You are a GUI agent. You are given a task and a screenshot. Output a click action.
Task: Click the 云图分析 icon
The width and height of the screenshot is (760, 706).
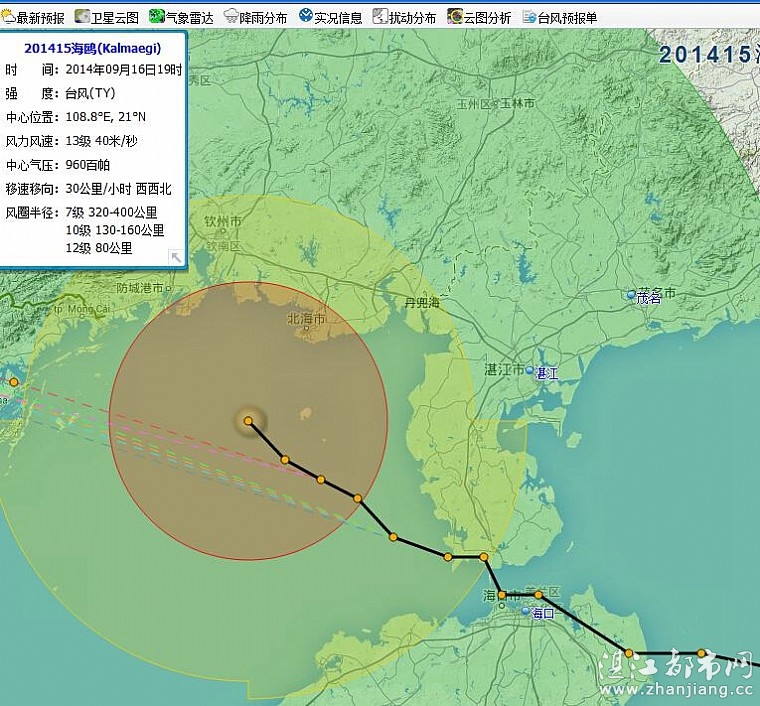[455, 17]
